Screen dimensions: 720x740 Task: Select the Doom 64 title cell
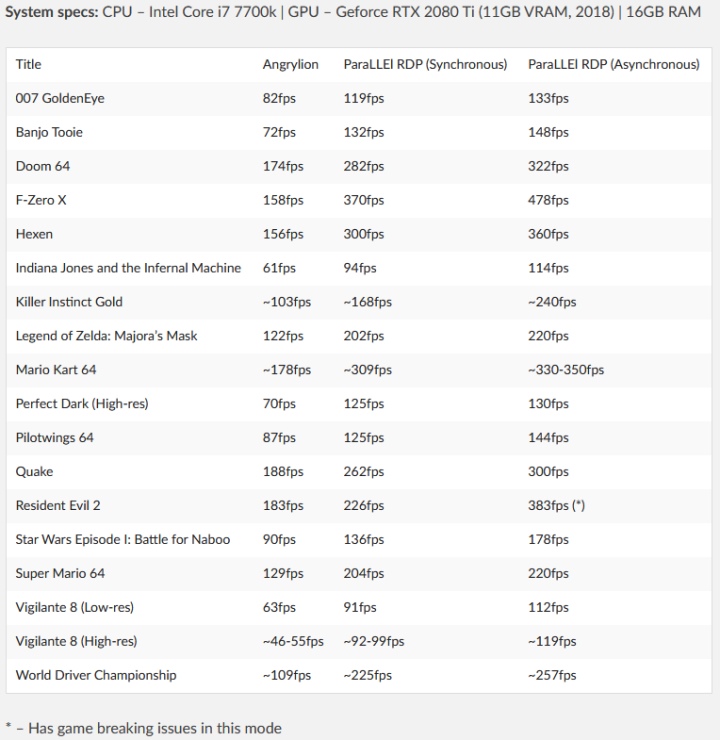tap(43, 166)
